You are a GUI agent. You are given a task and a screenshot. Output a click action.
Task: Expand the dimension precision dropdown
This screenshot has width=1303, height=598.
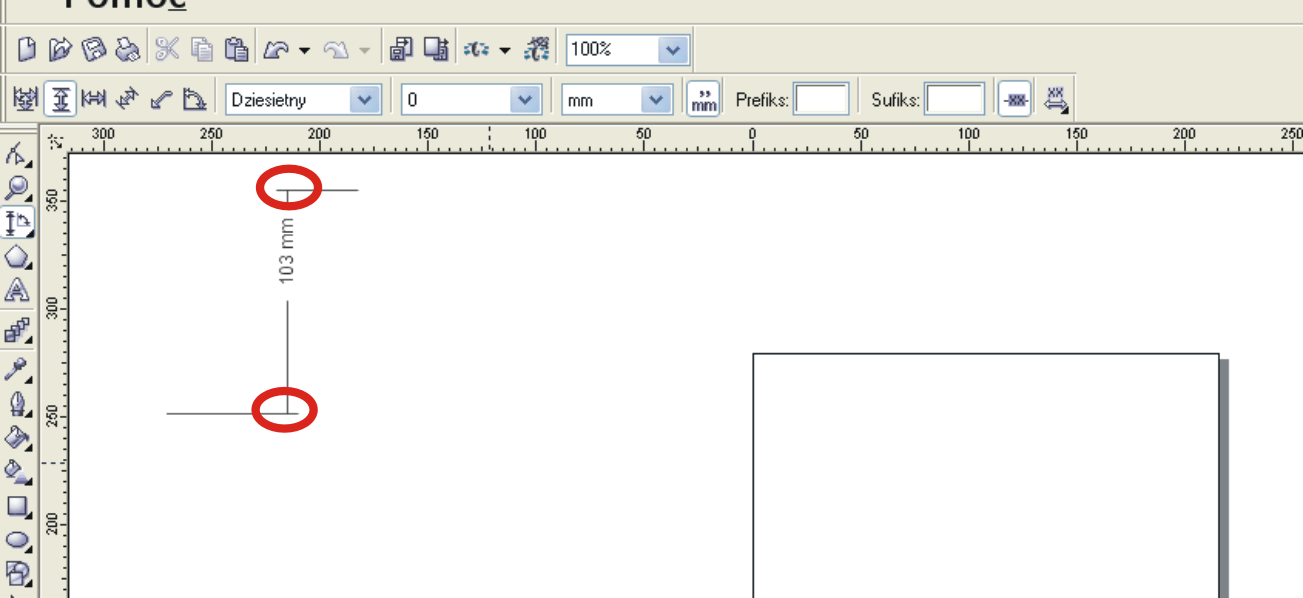524,100
